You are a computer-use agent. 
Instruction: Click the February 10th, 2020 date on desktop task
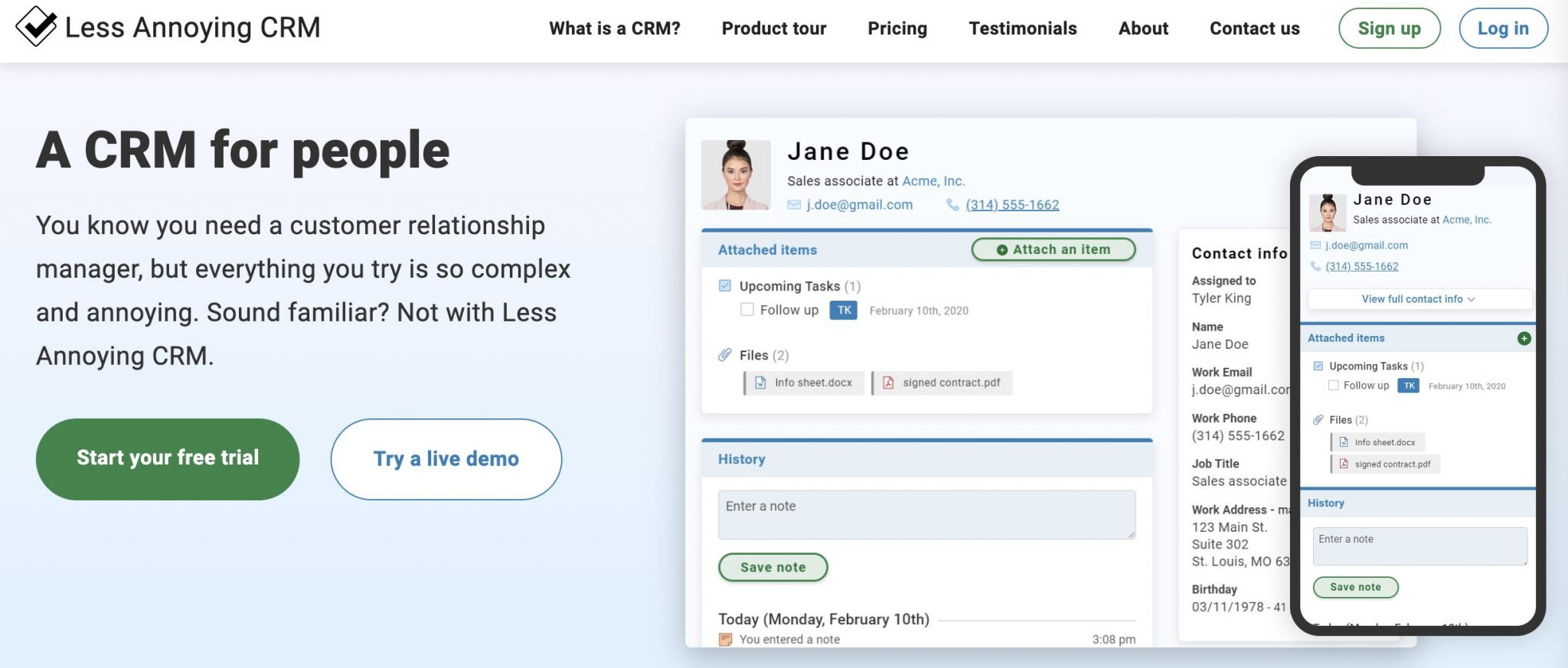coord(919,311)
